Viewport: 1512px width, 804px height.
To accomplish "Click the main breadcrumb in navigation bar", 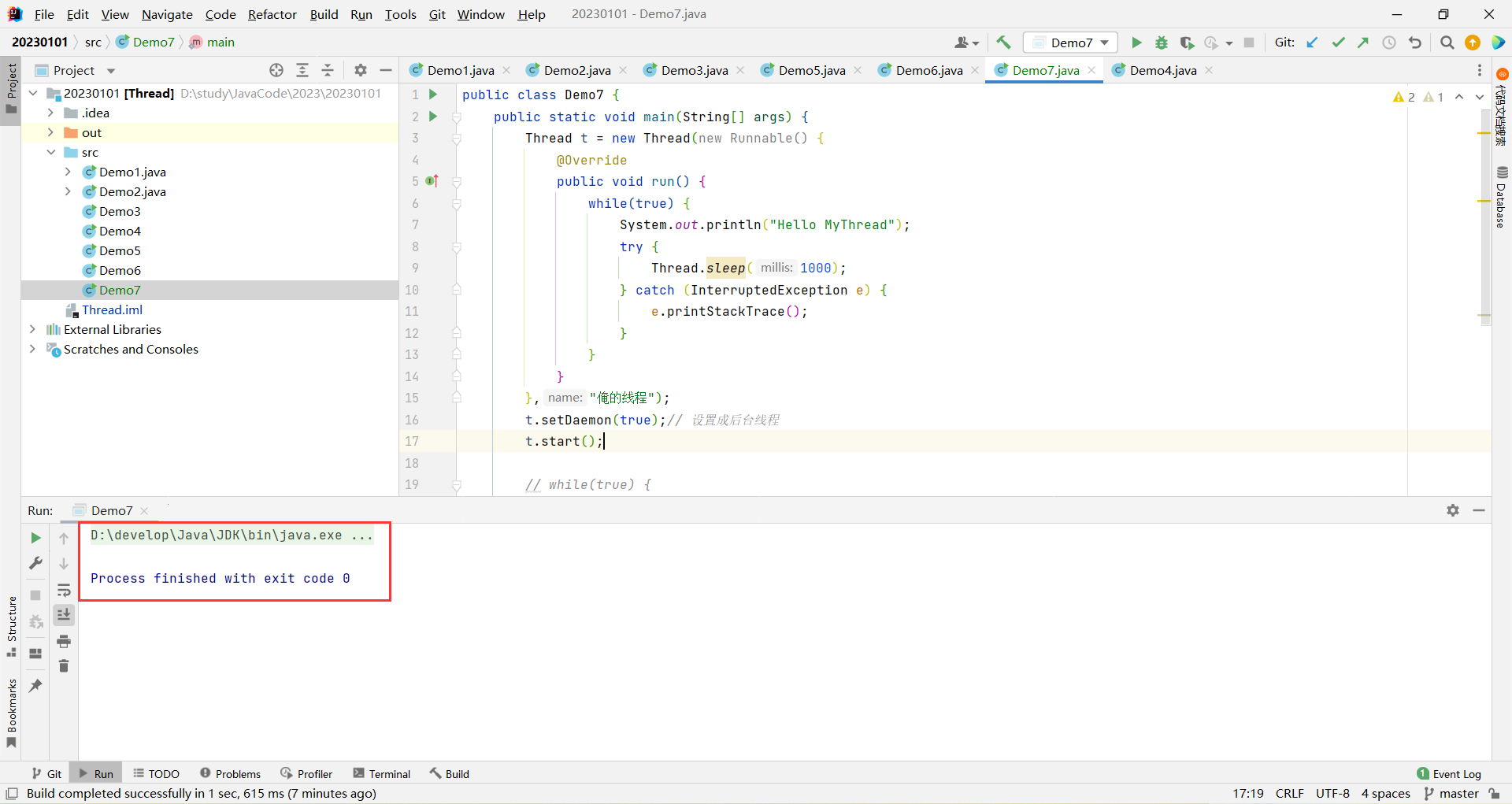I will tap(213, 42).
